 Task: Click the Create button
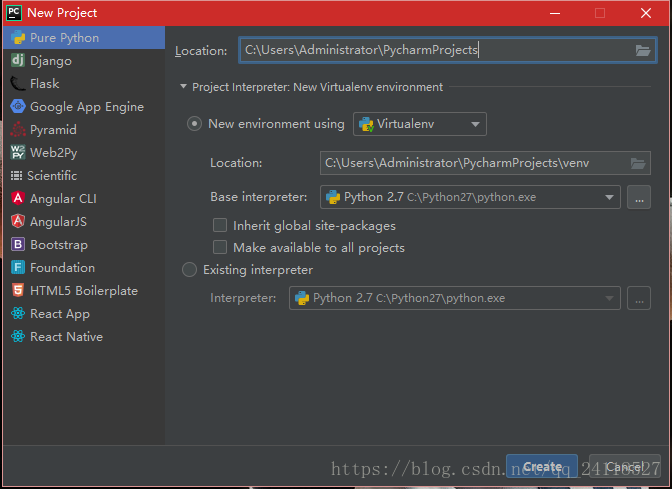[x=542, y=467]
